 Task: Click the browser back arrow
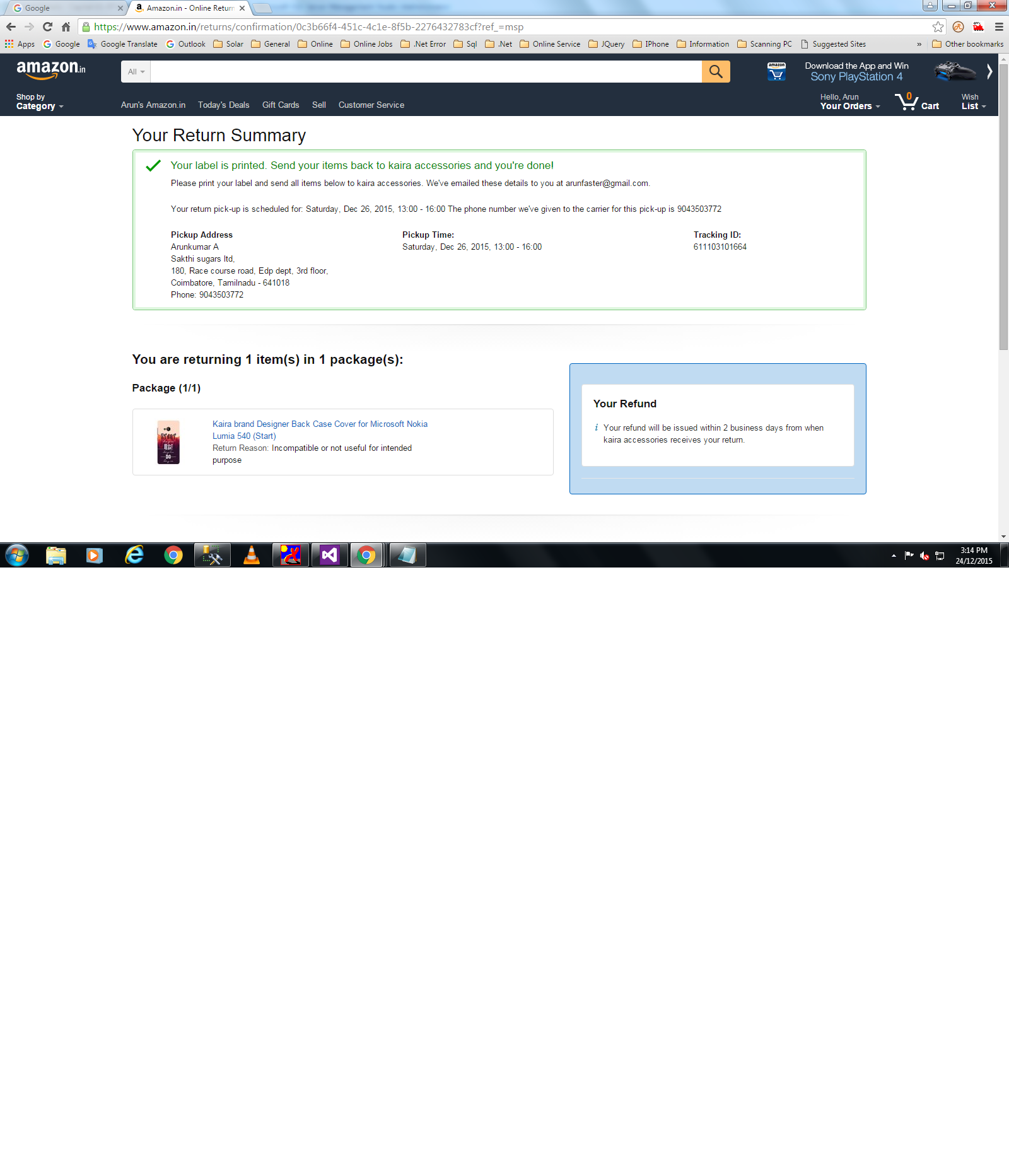coord(11,27)
